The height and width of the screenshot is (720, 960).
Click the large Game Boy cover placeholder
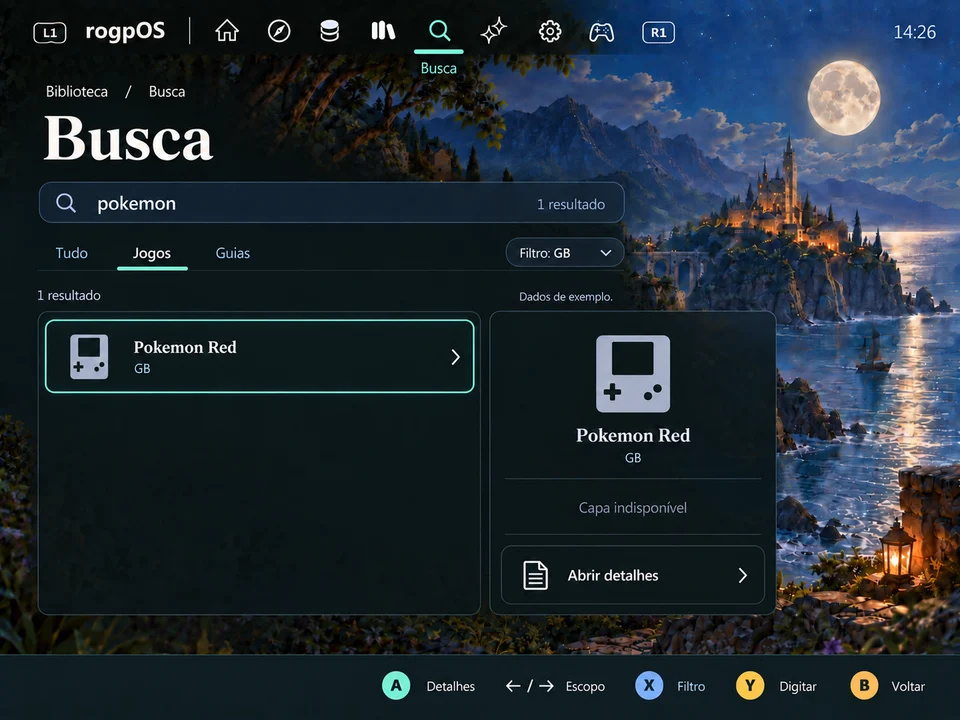pos(632,373)
